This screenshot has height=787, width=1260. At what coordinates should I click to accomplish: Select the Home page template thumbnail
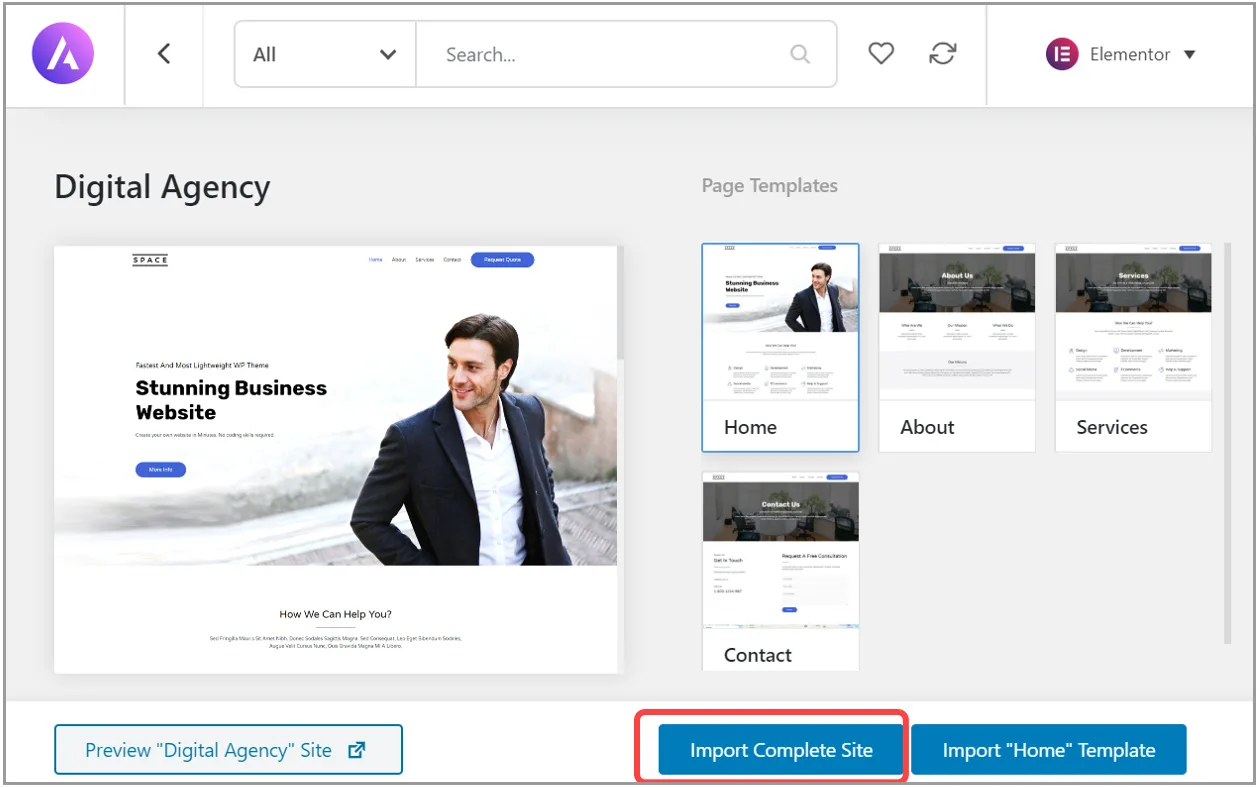(780, 347)
